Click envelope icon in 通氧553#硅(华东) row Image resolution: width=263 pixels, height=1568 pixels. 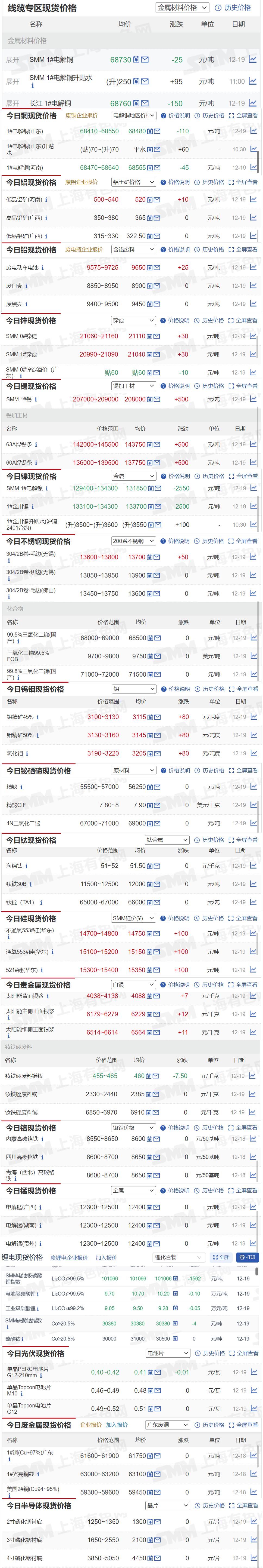click(x=157, y=952)
